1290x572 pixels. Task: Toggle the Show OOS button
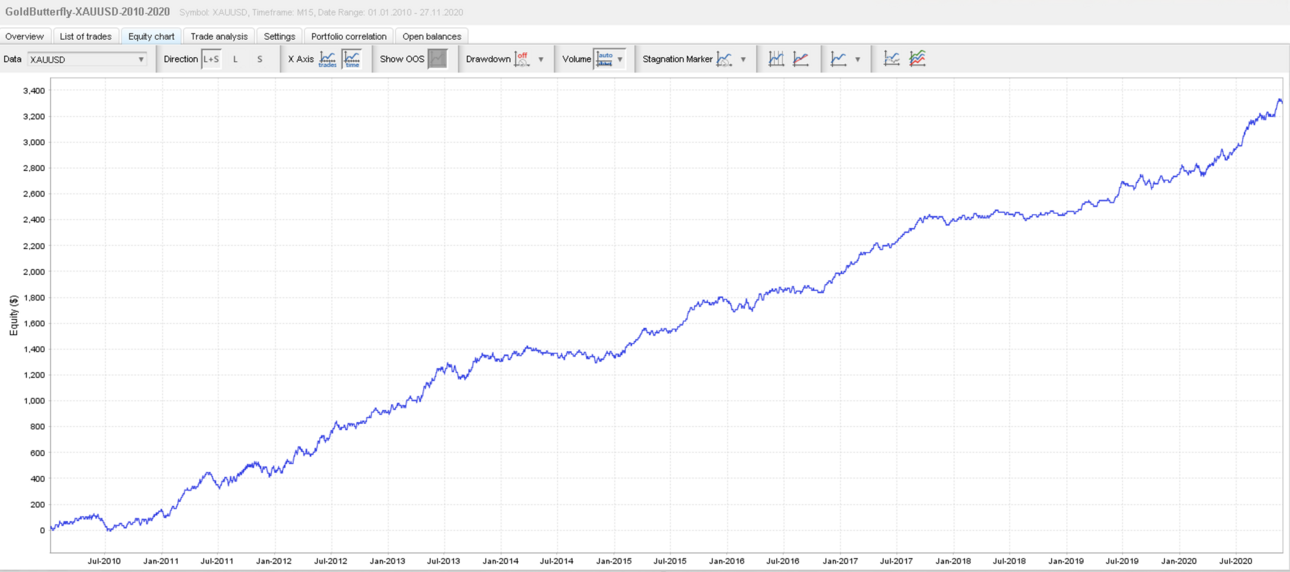437,59
